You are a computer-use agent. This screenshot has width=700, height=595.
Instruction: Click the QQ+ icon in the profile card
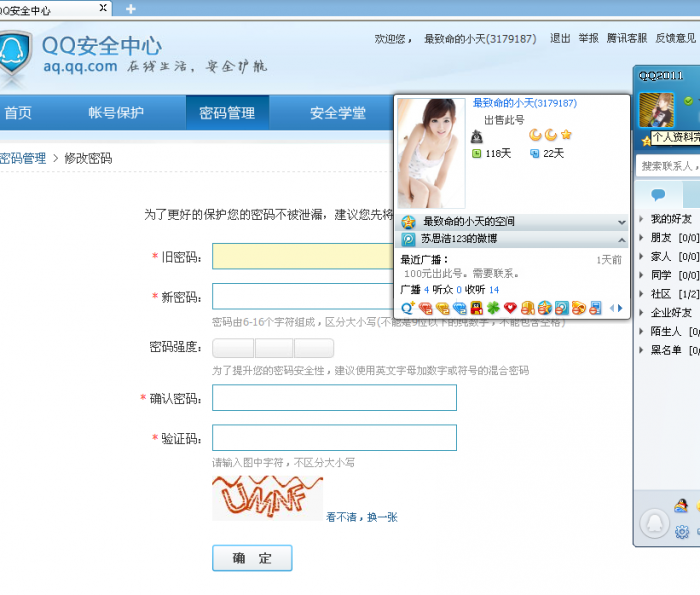[408, 308]
